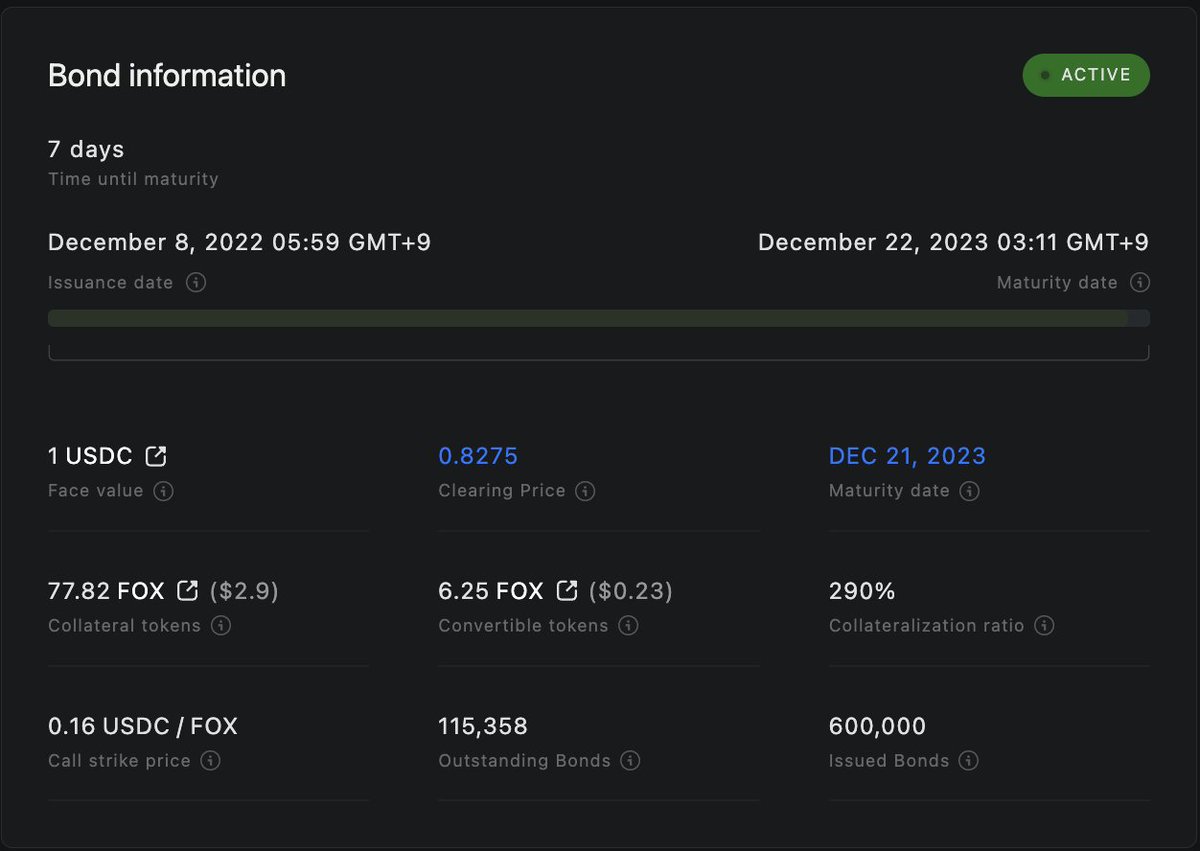The width and height of the screenshot is (1200, 851).
Task: Select the Call strike price label
Action: (119, 761)
